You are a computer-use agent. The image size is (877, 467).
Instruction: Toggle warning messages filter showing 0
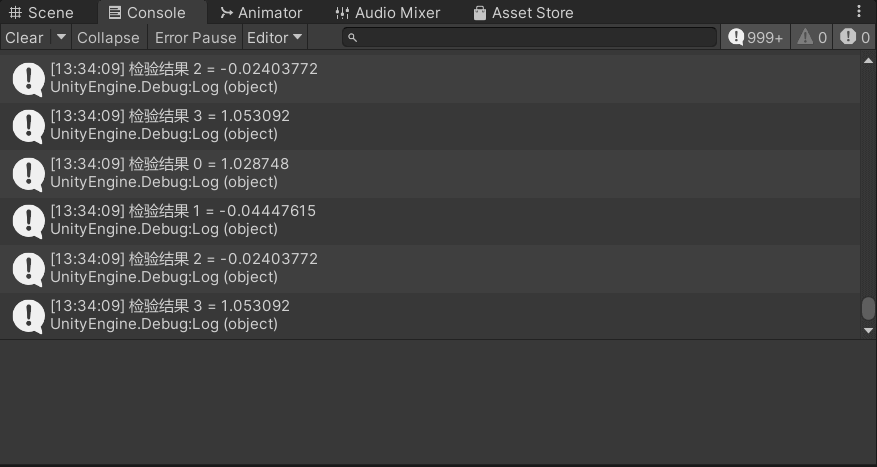click(x=811, y=37)
